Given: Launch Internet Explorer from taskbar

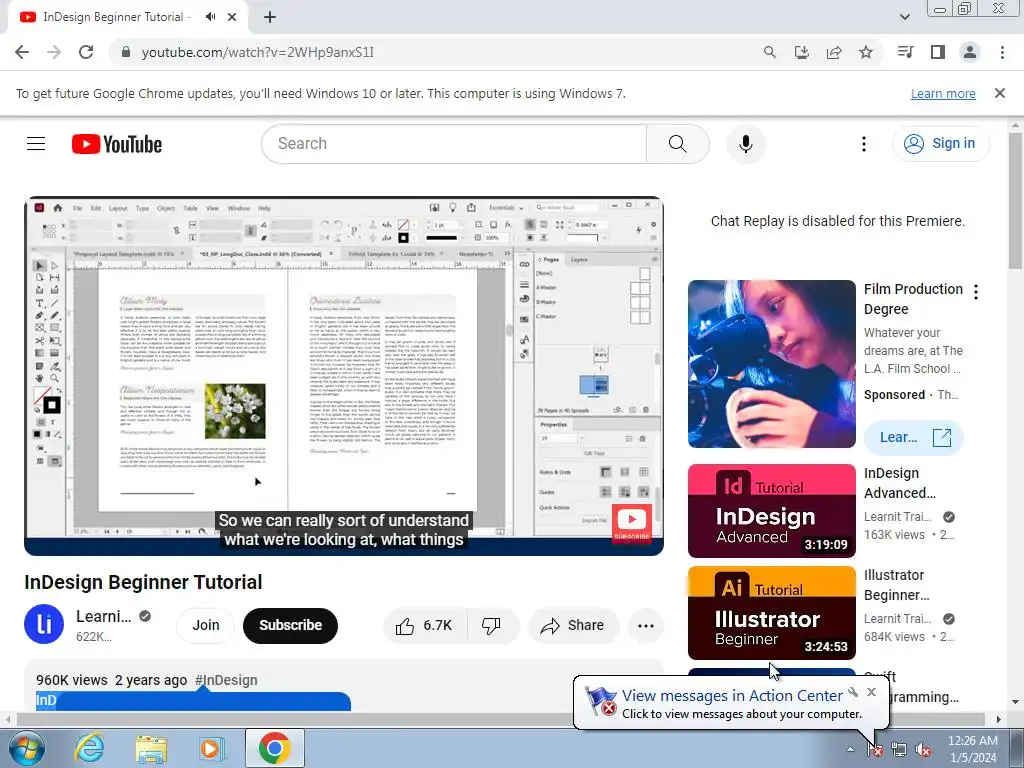Looking at the screenshot, I should tap(89, 748).
